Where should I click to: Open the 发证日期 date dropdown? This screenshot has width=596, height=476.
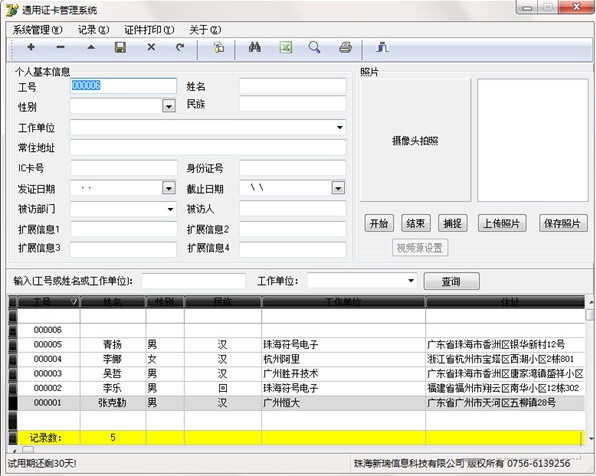169,188
